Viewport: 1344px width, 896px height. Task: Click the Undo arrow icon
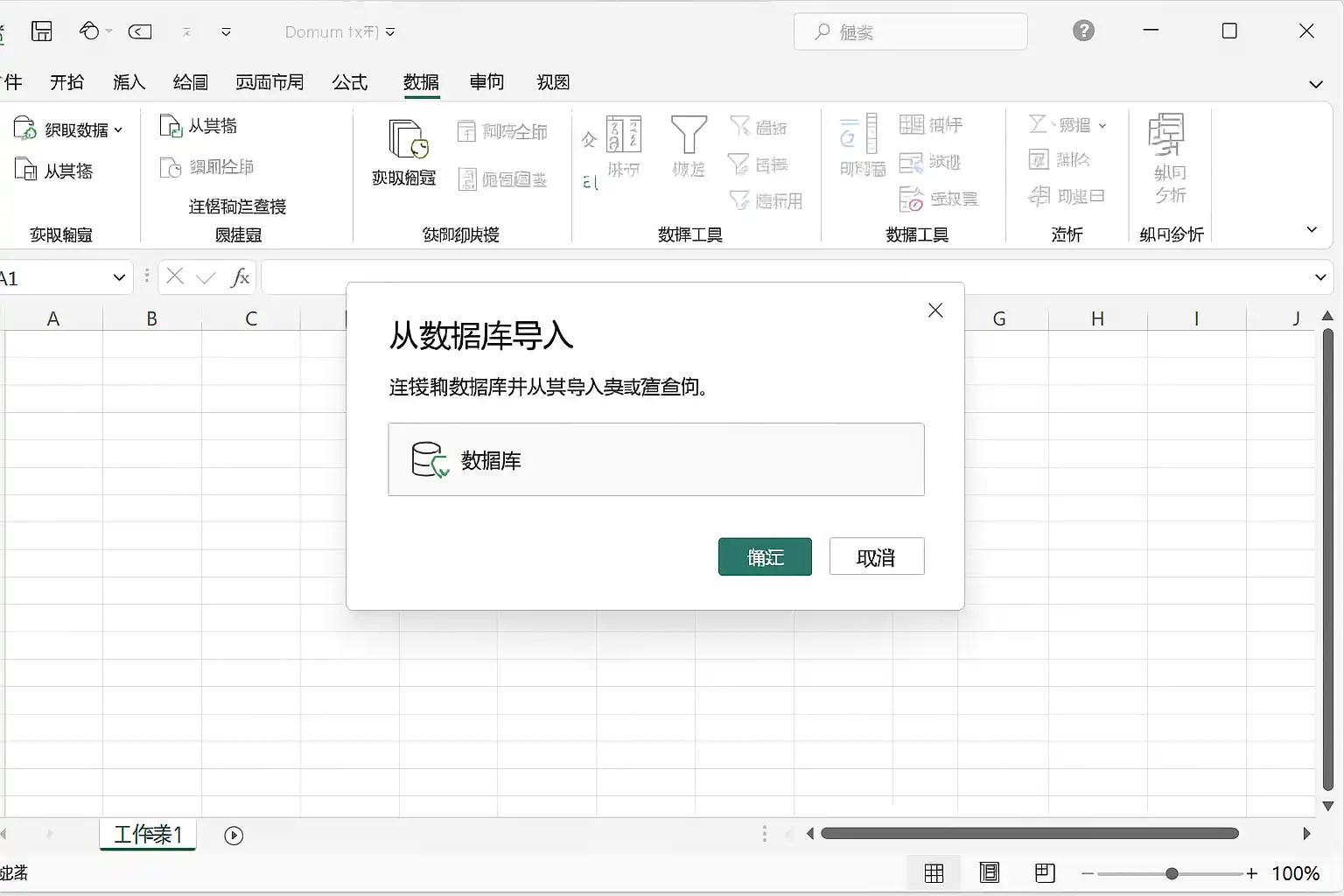[89, 31]
